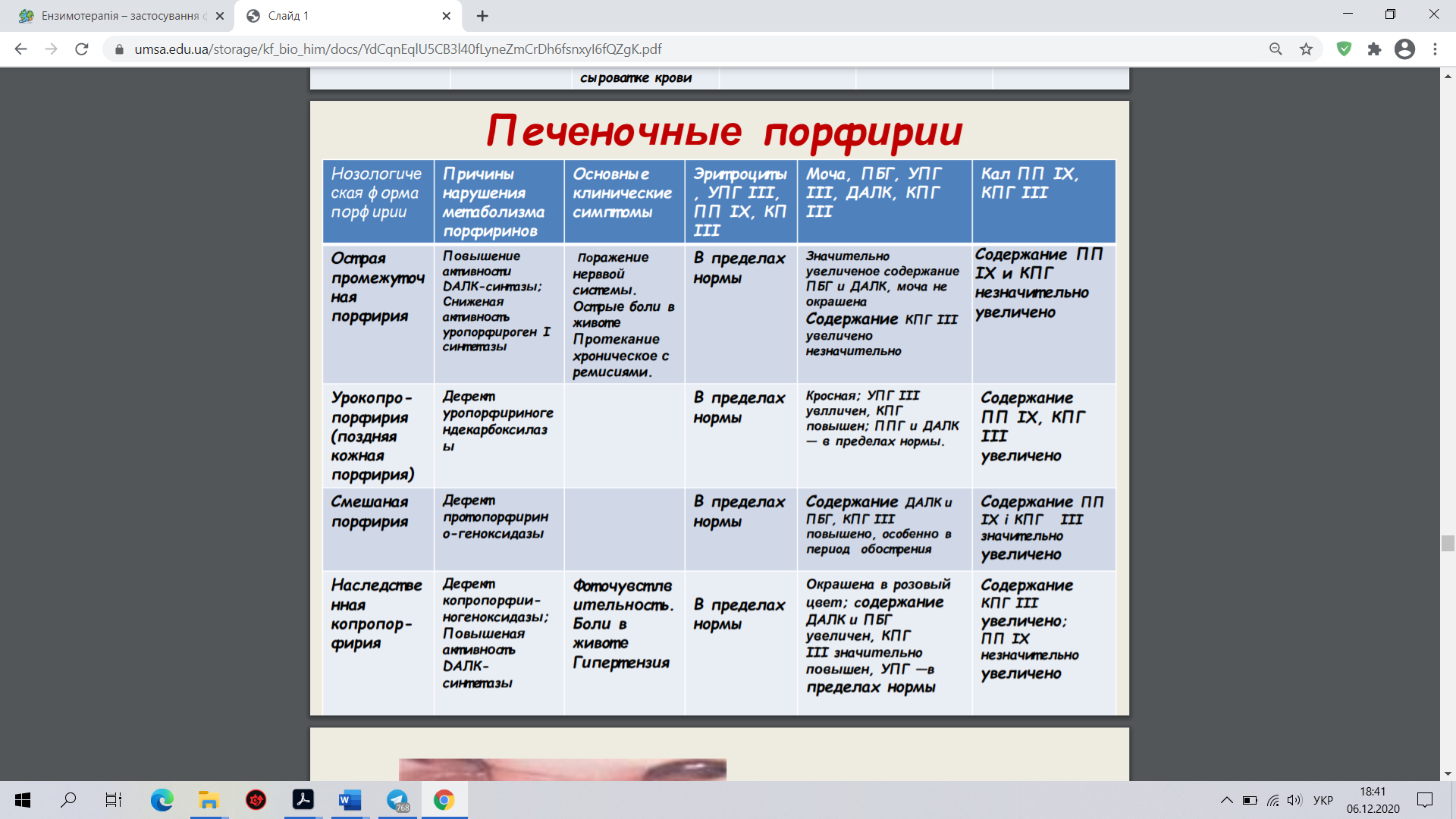Open Adobe Acrobat from taskbar
Viewport: 1456px width, 819px height.
pos(303,800)
